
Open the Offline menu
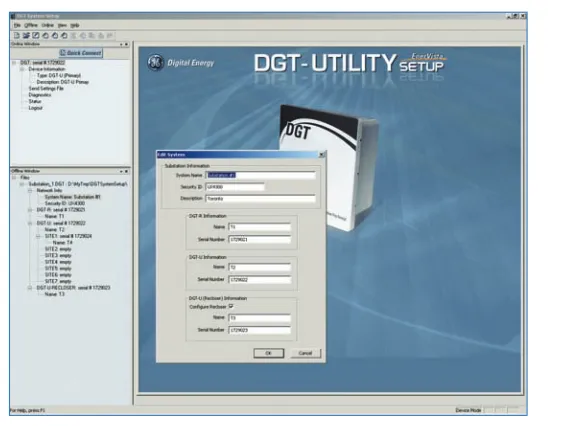(x=31, y=25)
